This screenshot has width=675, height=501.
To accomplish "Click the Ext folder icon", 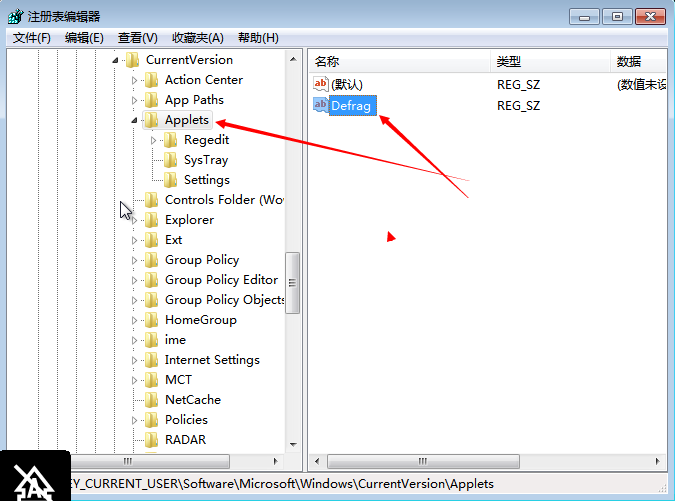I will tap(151, 240).
